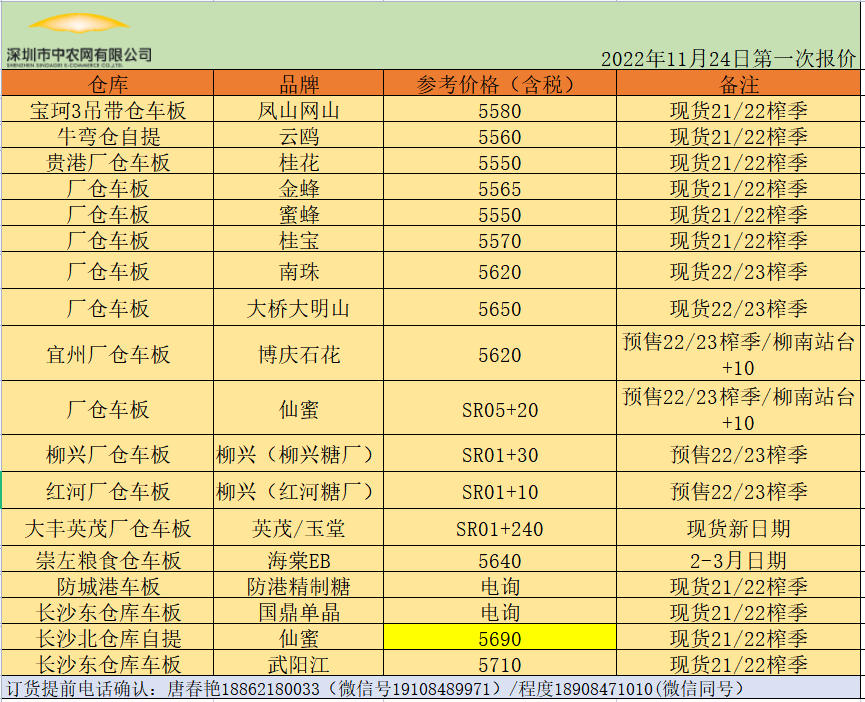The image size is (865, 702).
Task: Select the 现货新日期 remark cell
Action: 739,528
